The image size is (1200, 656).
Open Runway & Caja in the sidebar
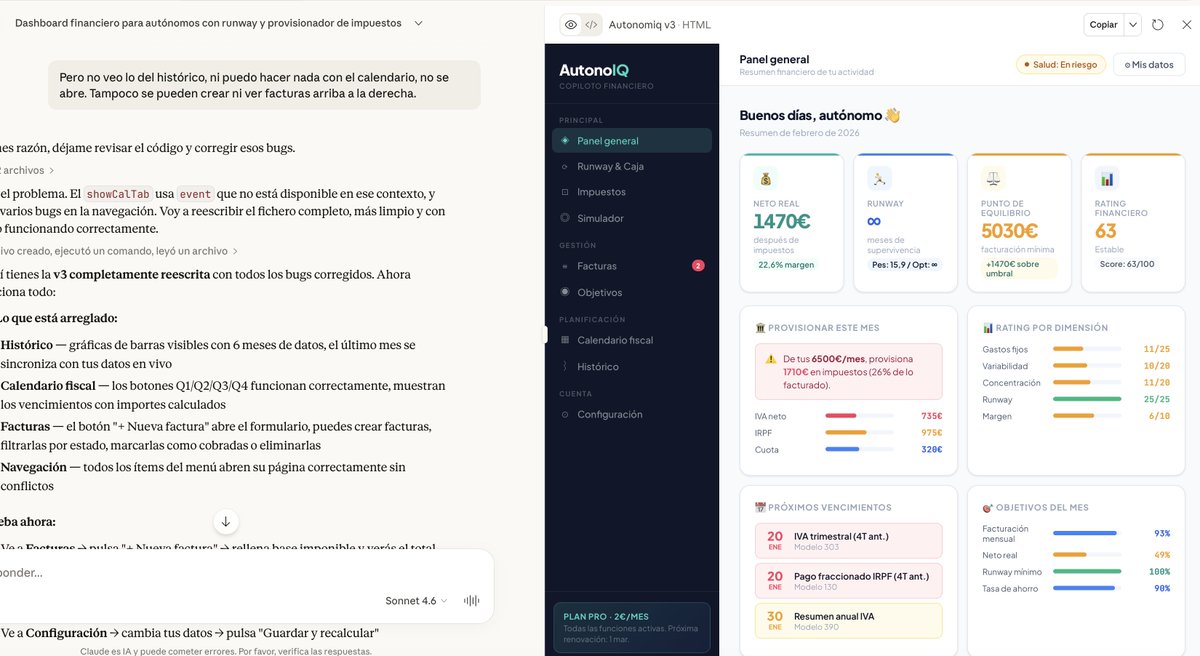pyautogui.click(x=632, y=166)
